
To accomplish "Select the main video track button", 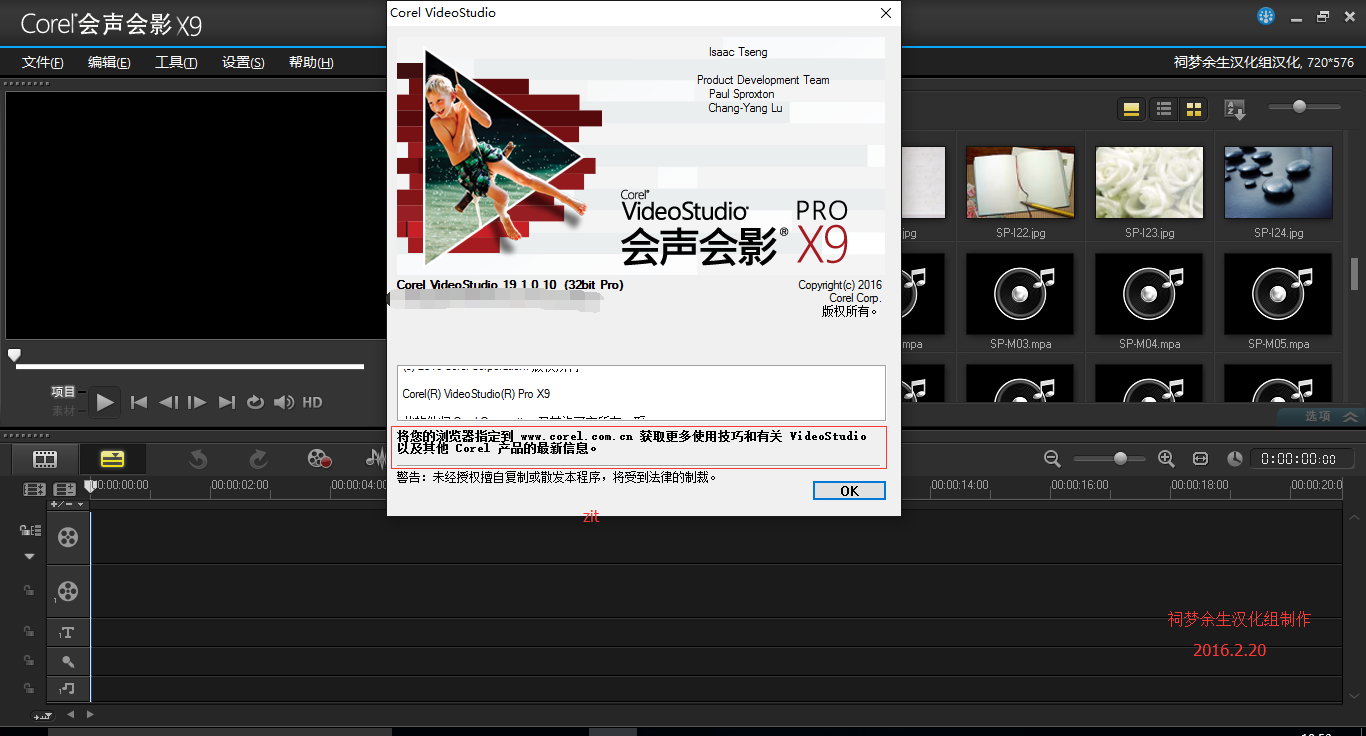I will (x=67, y=538).
